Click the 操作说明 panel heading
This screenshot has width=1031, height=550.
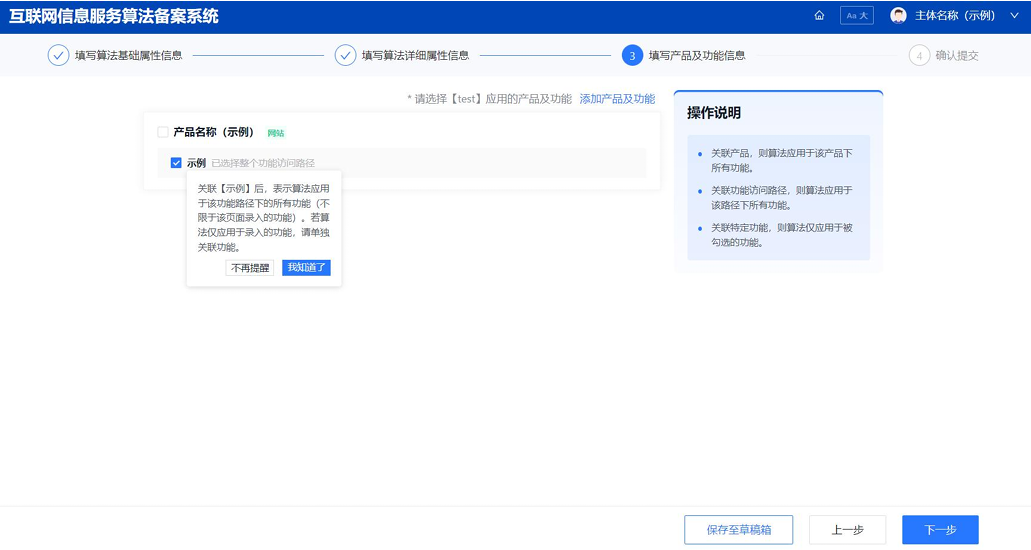(x=714, y=112)
